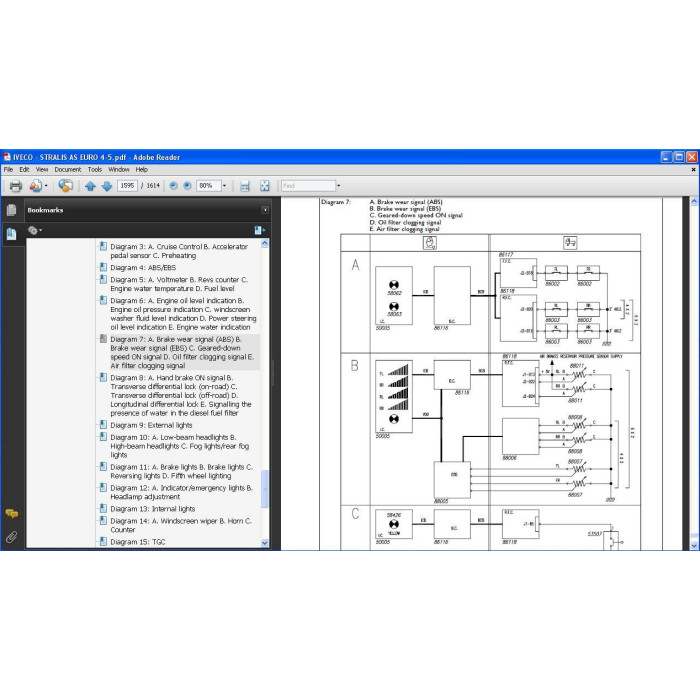Open the collaboration/meeting toolbar icon
The image size is (700, 700).
pos(66,186)
